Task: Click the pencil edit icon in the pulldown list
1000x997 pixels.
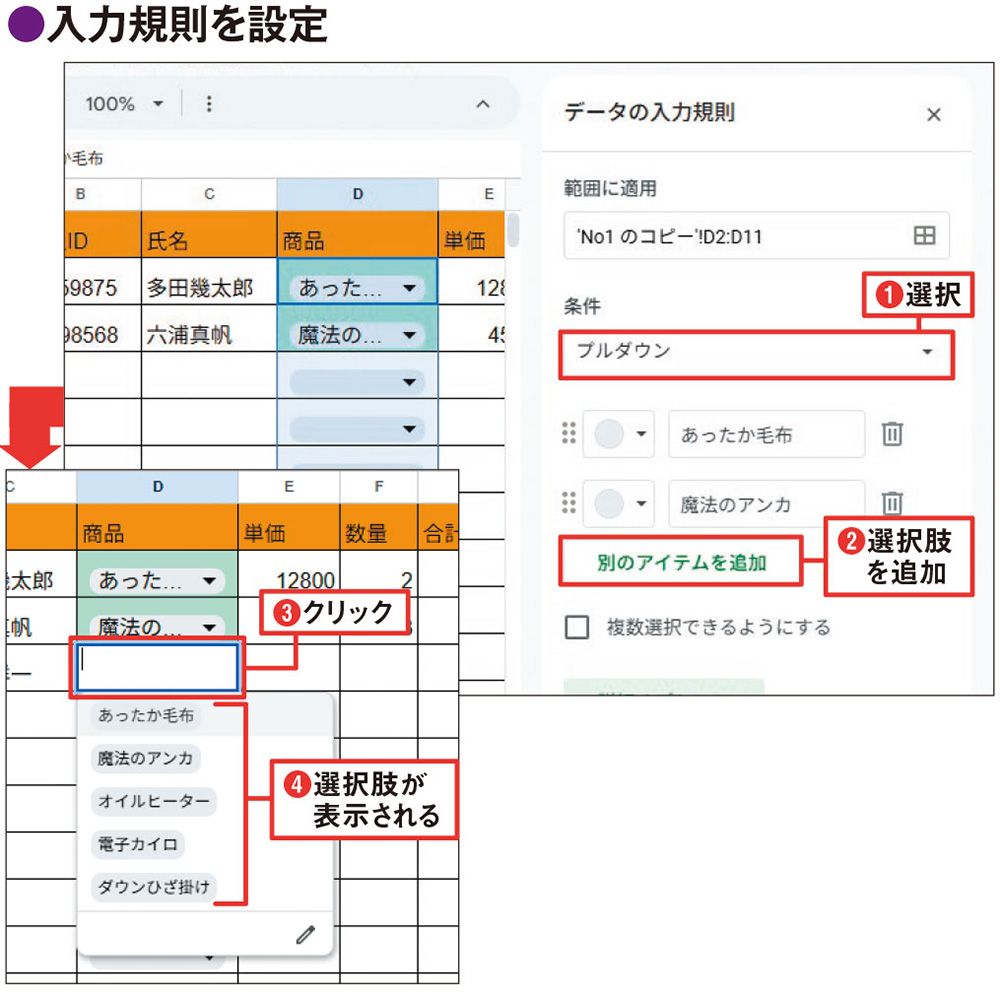Action: click(306, 933)
